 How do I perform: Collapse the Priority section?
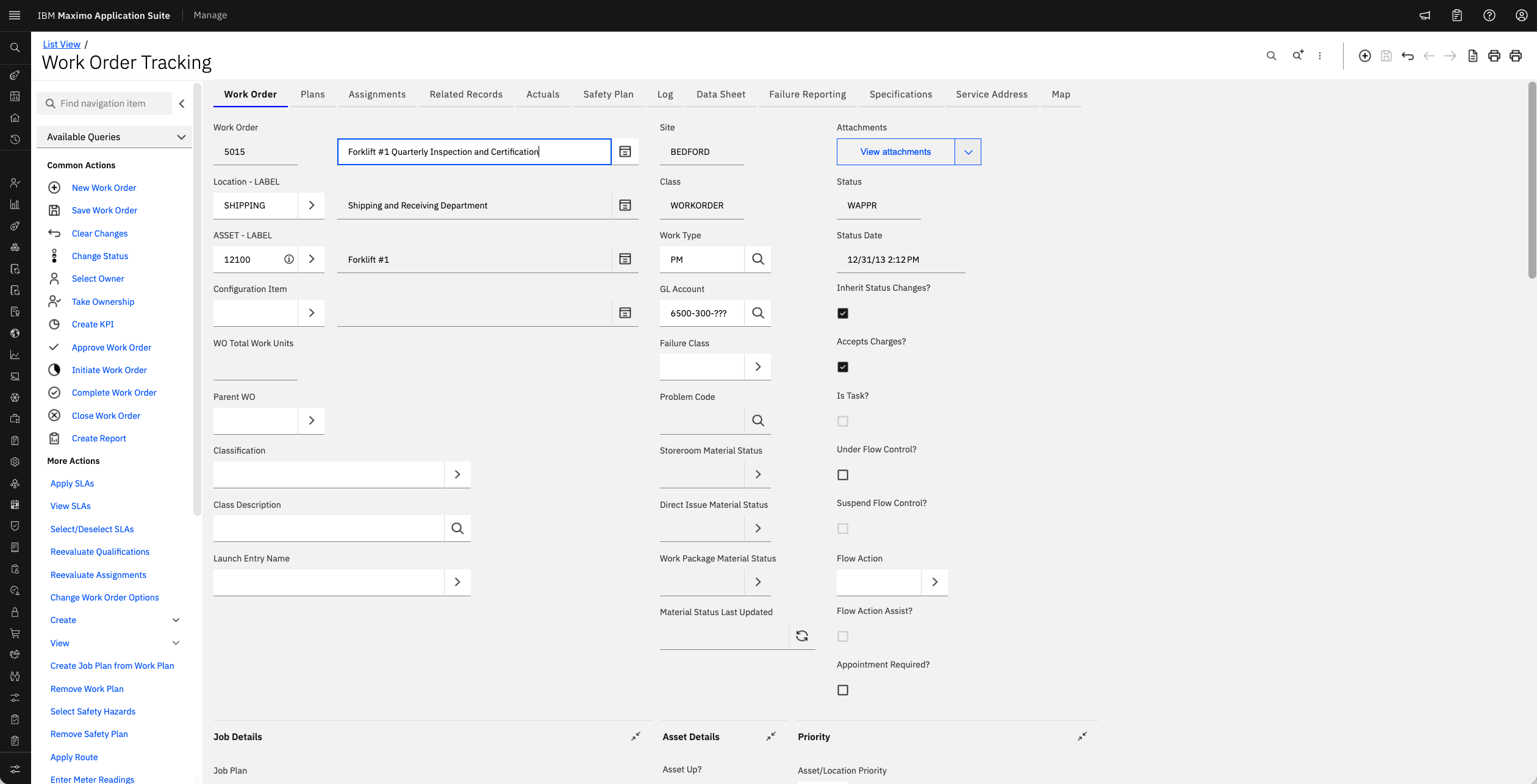point(1082,736)
